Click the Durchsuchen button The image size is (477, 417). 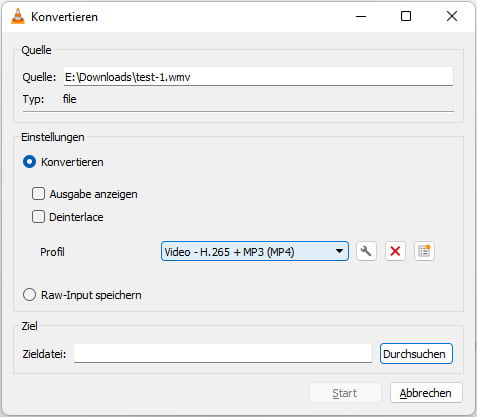(416, 354)
